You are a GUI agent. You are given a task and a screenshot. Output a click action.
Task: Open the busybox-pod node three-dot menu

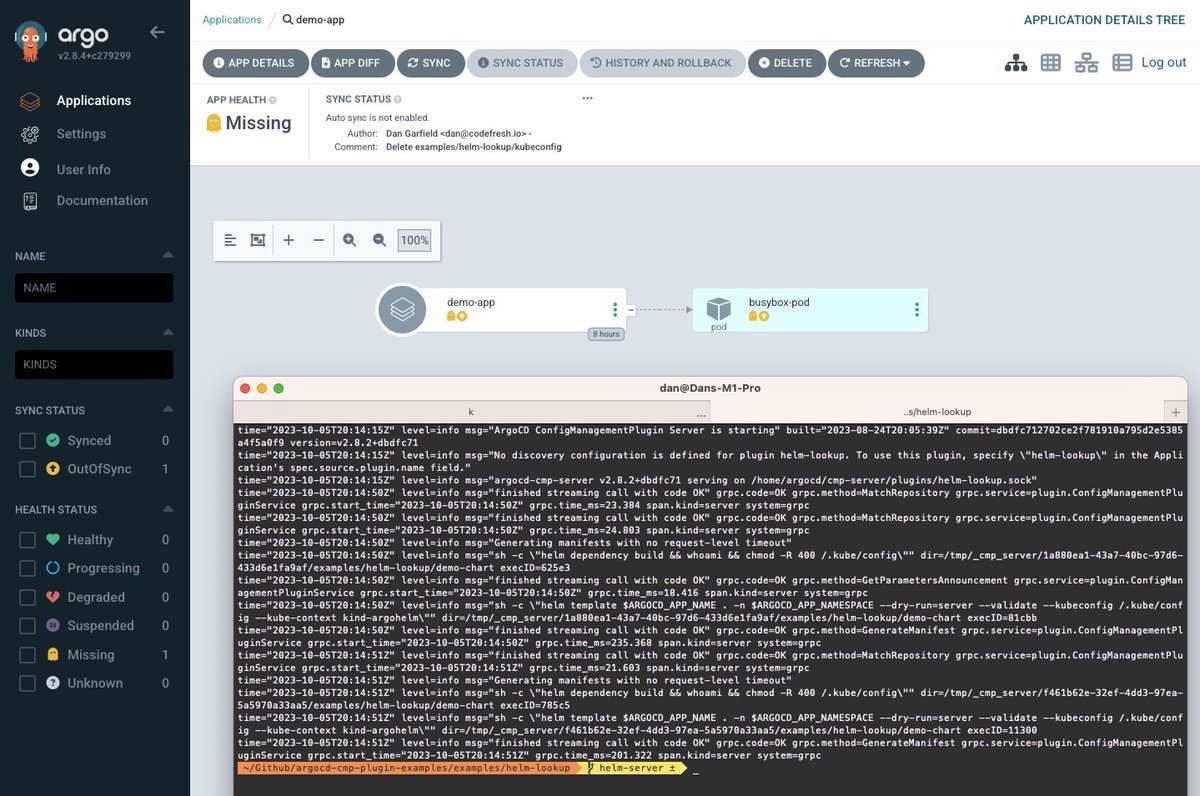click(916, 310)
